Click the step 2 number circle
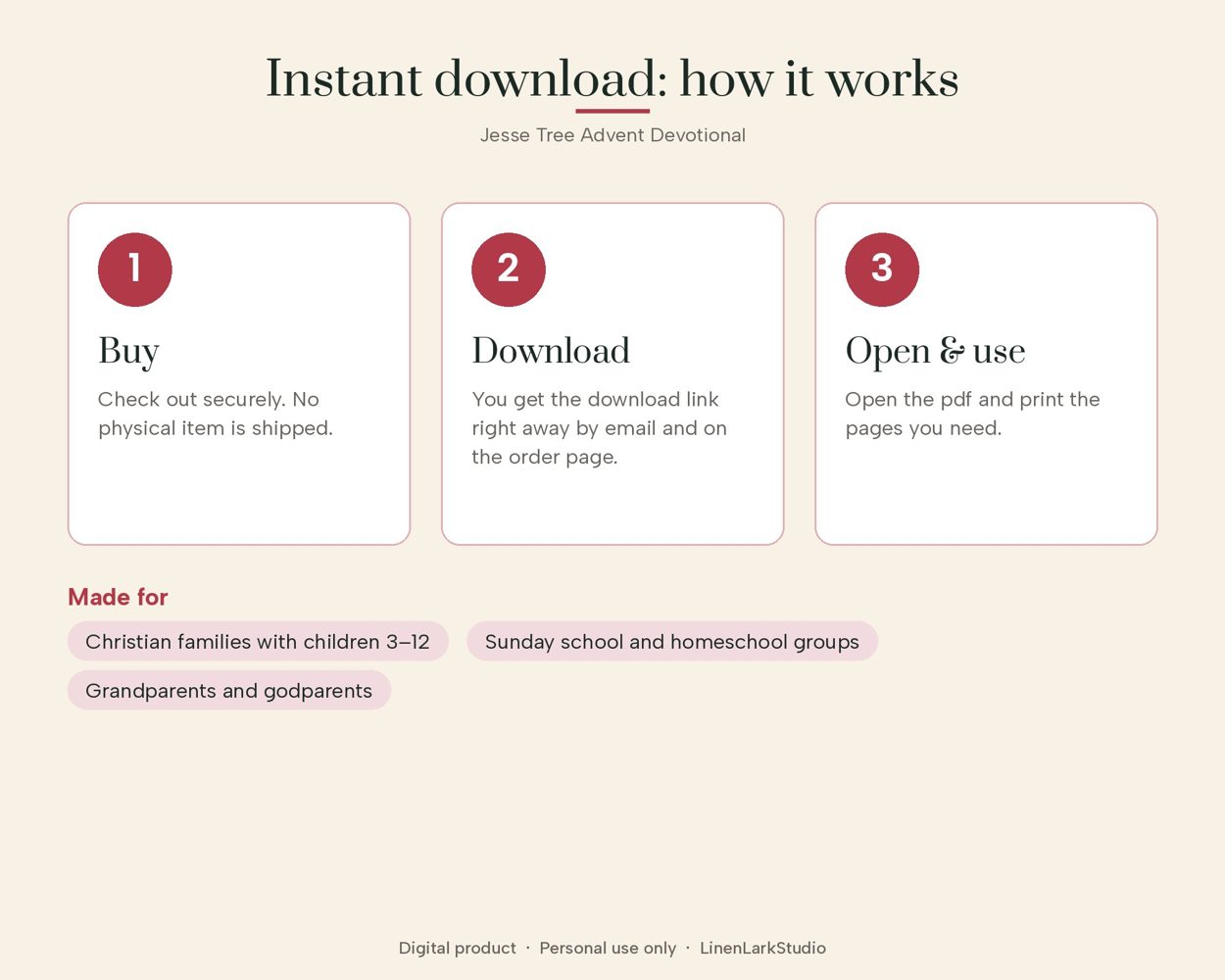1225x980 pixels. 509,269
